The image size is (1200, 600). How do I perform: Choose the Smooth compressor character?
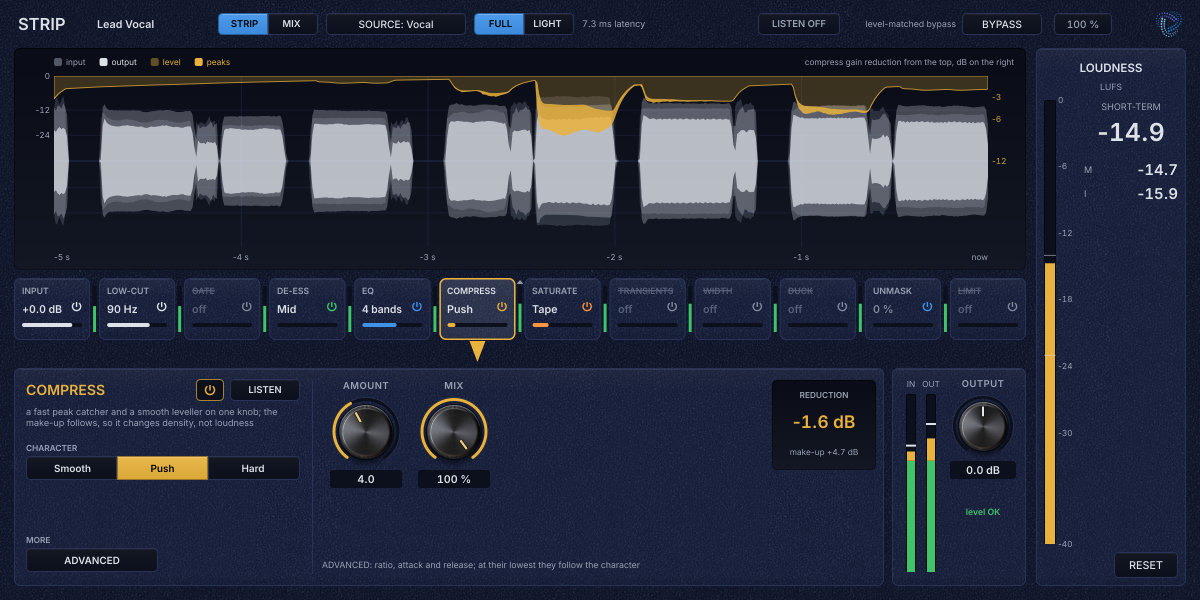click(x=72, y=468)
